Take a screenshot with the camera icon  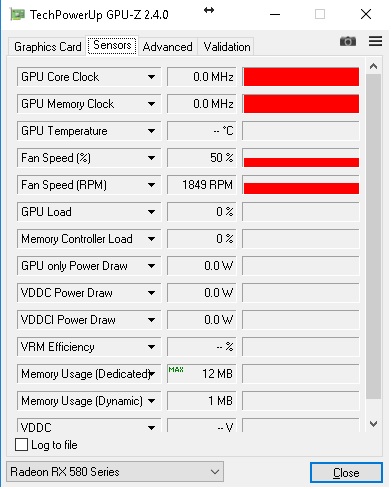[348, 42]
